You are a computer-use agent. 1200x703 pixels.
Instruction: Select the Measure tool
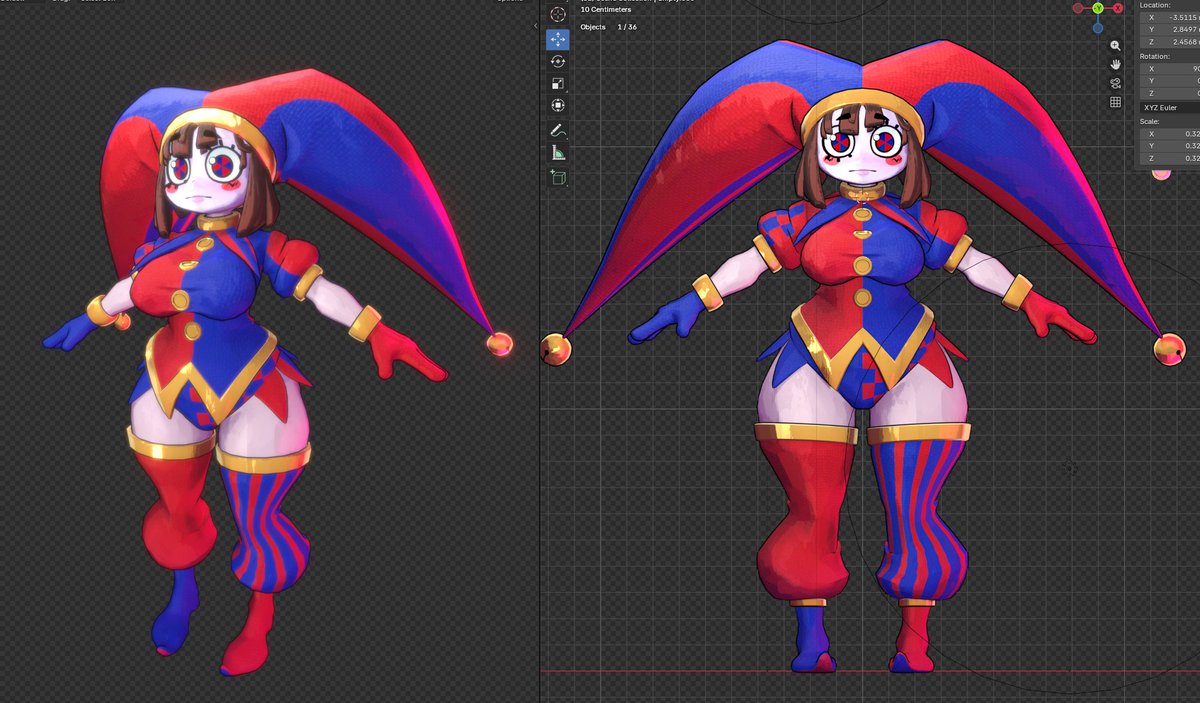coord(558,153)
